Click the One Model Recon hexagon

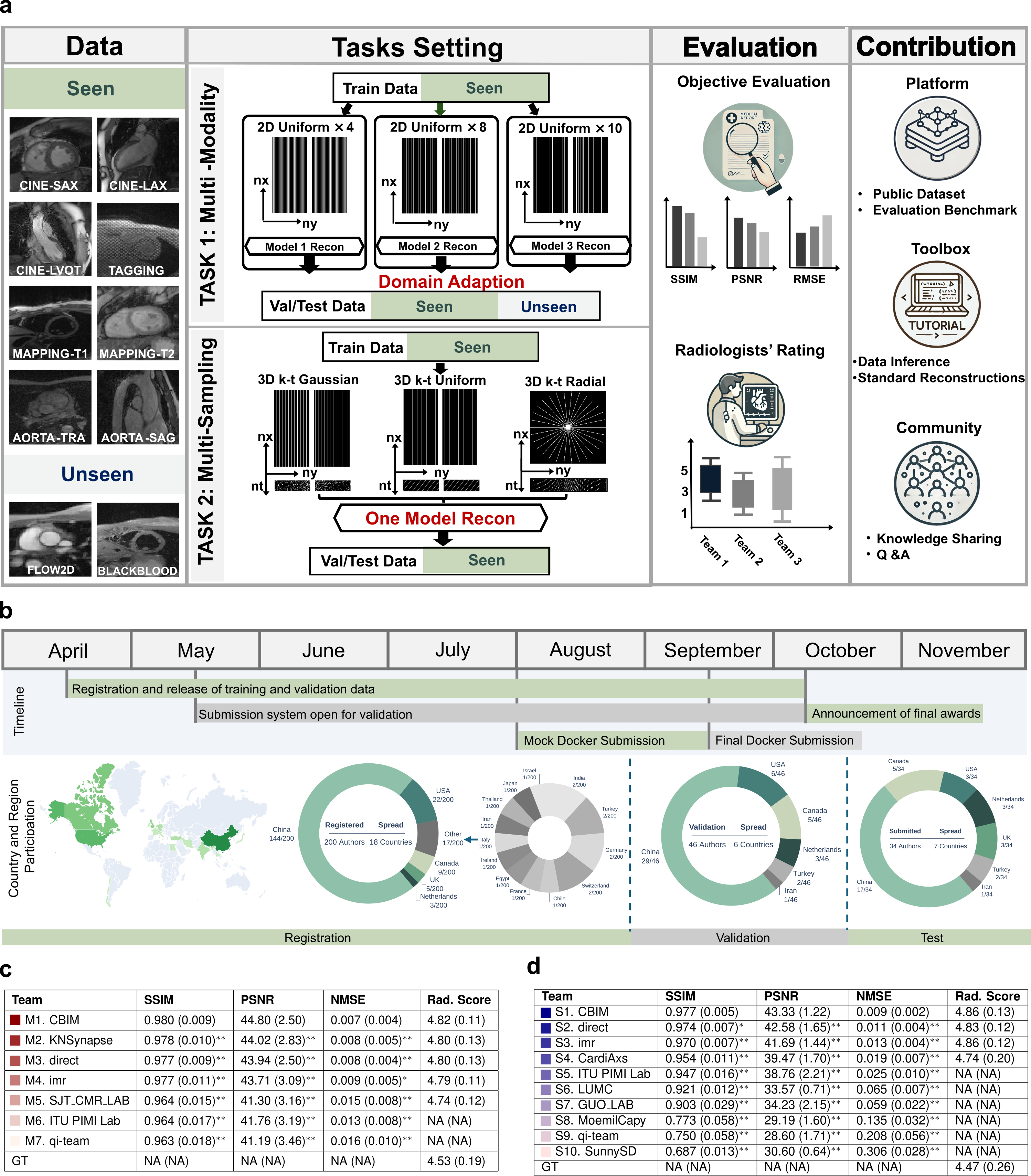tap(440, 518)
